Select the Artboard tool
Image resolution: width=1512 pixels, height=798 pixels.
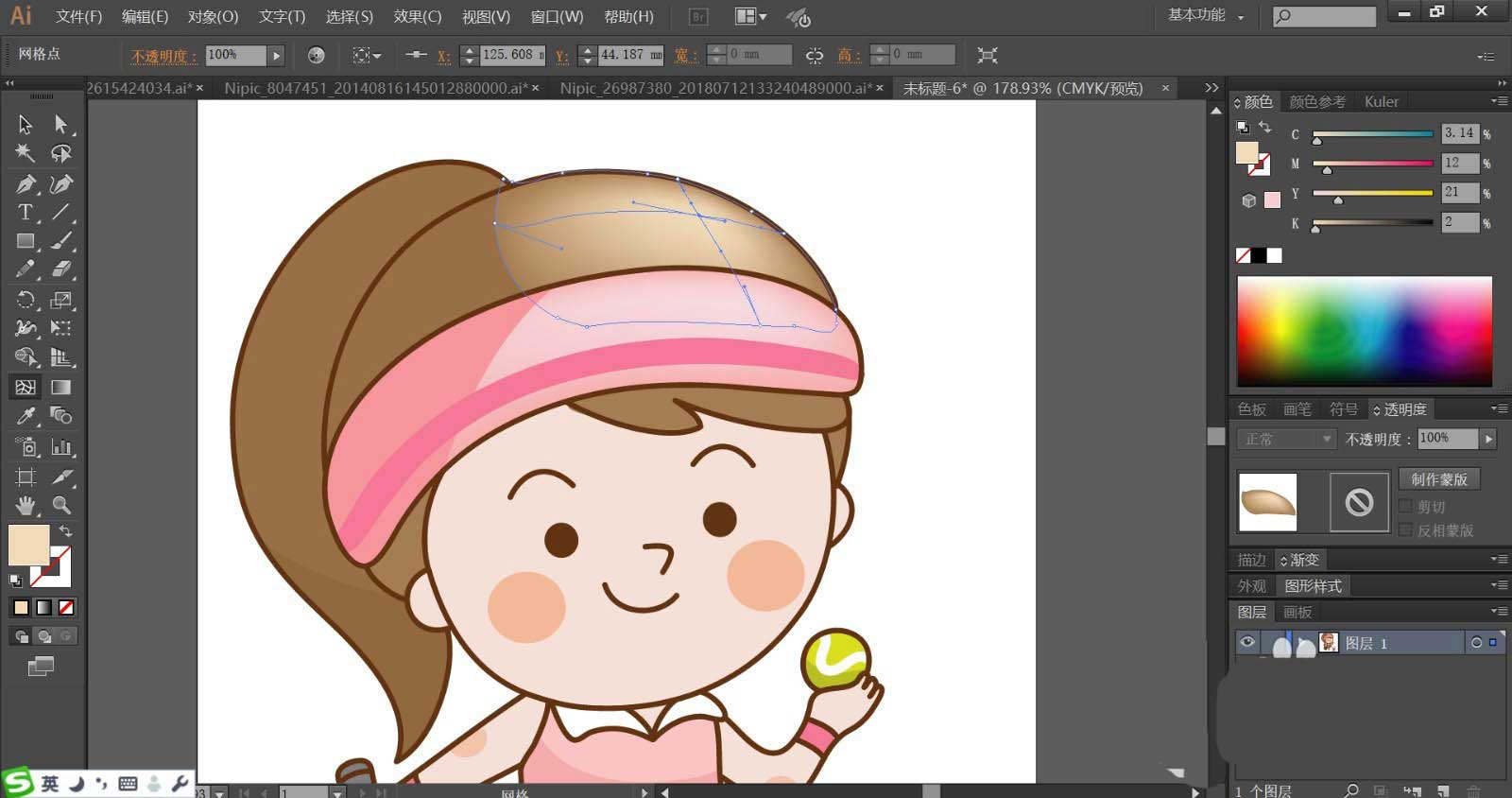(26, 477)
